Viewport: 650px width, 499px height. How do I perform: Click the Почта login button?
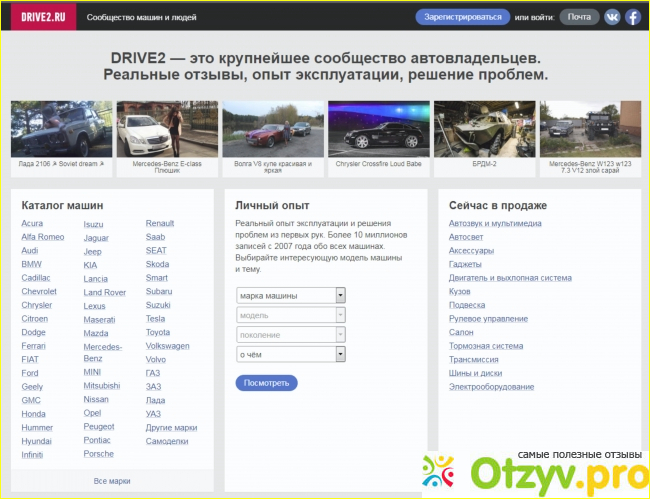coord(579,17)
